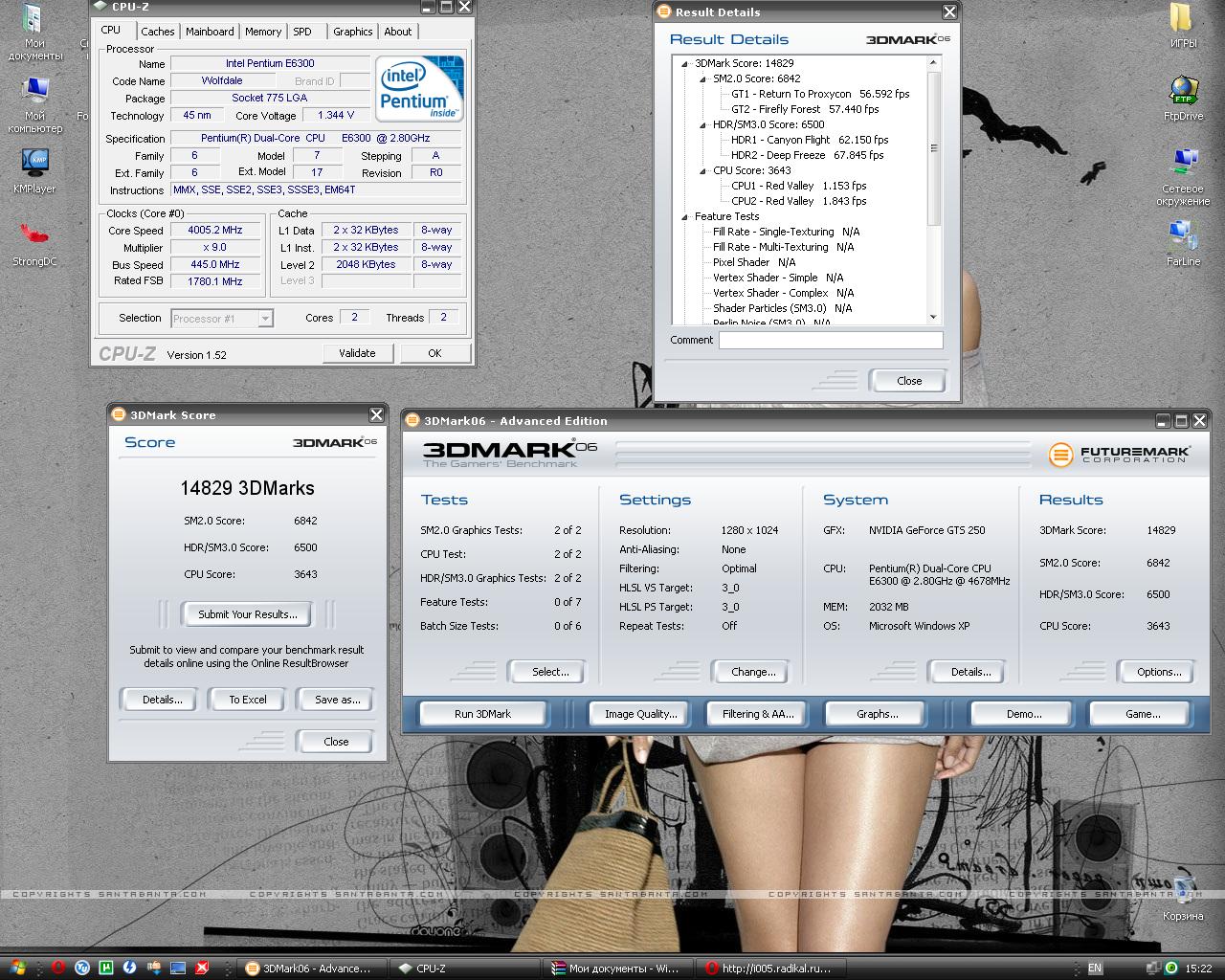This screenshot has width=1225, height=980.
Task: Collapse the 3DMark Score tree node
Action: point(685,64)
